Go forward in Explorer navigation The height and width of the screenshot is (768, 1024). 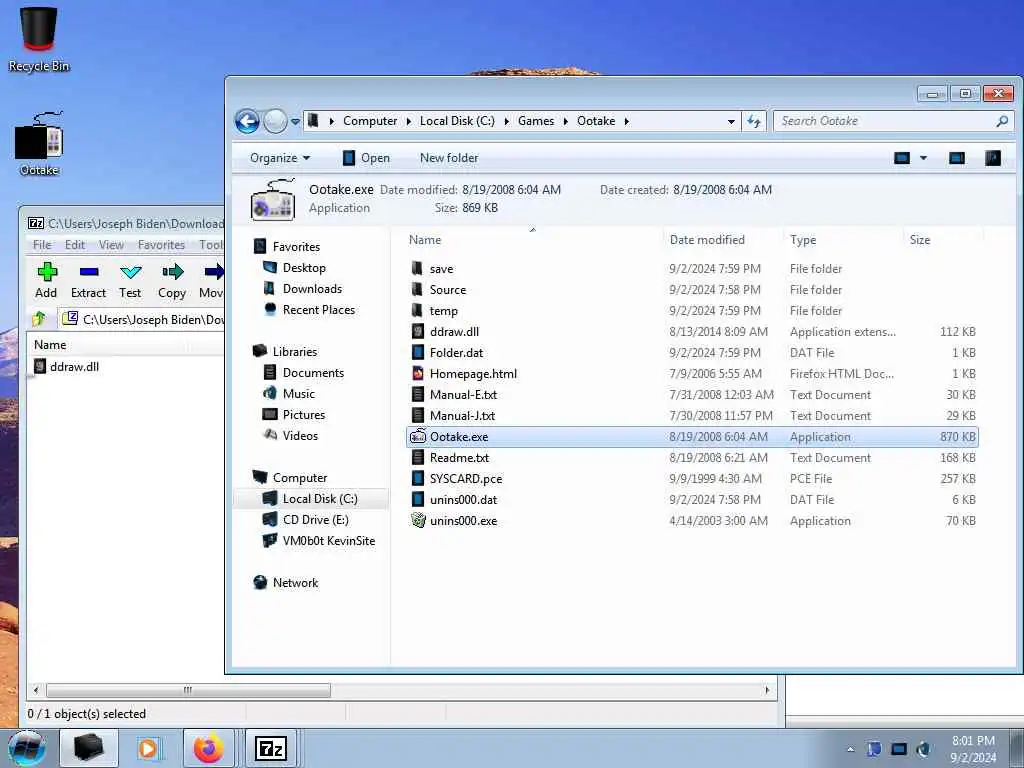[275, 121]
